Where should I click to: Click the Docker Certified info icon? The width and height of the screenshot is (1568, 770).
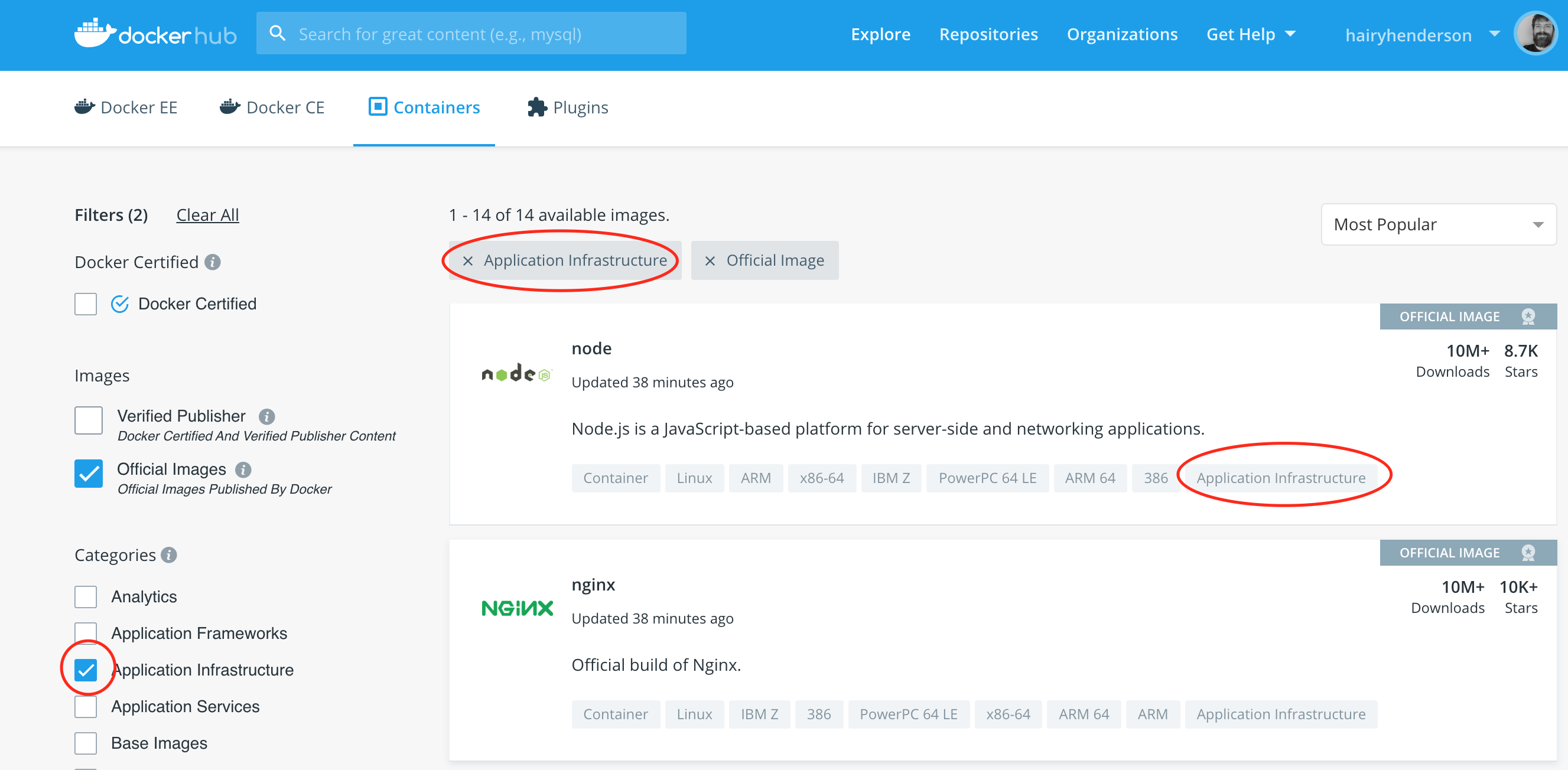(213, 262)
